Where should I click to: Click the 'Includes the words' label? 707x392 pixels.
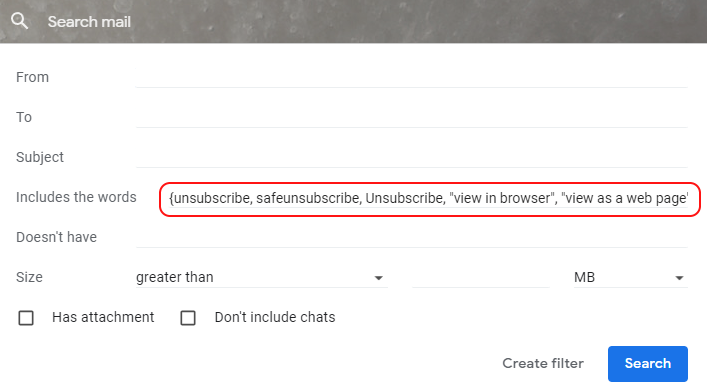[76, 197]
